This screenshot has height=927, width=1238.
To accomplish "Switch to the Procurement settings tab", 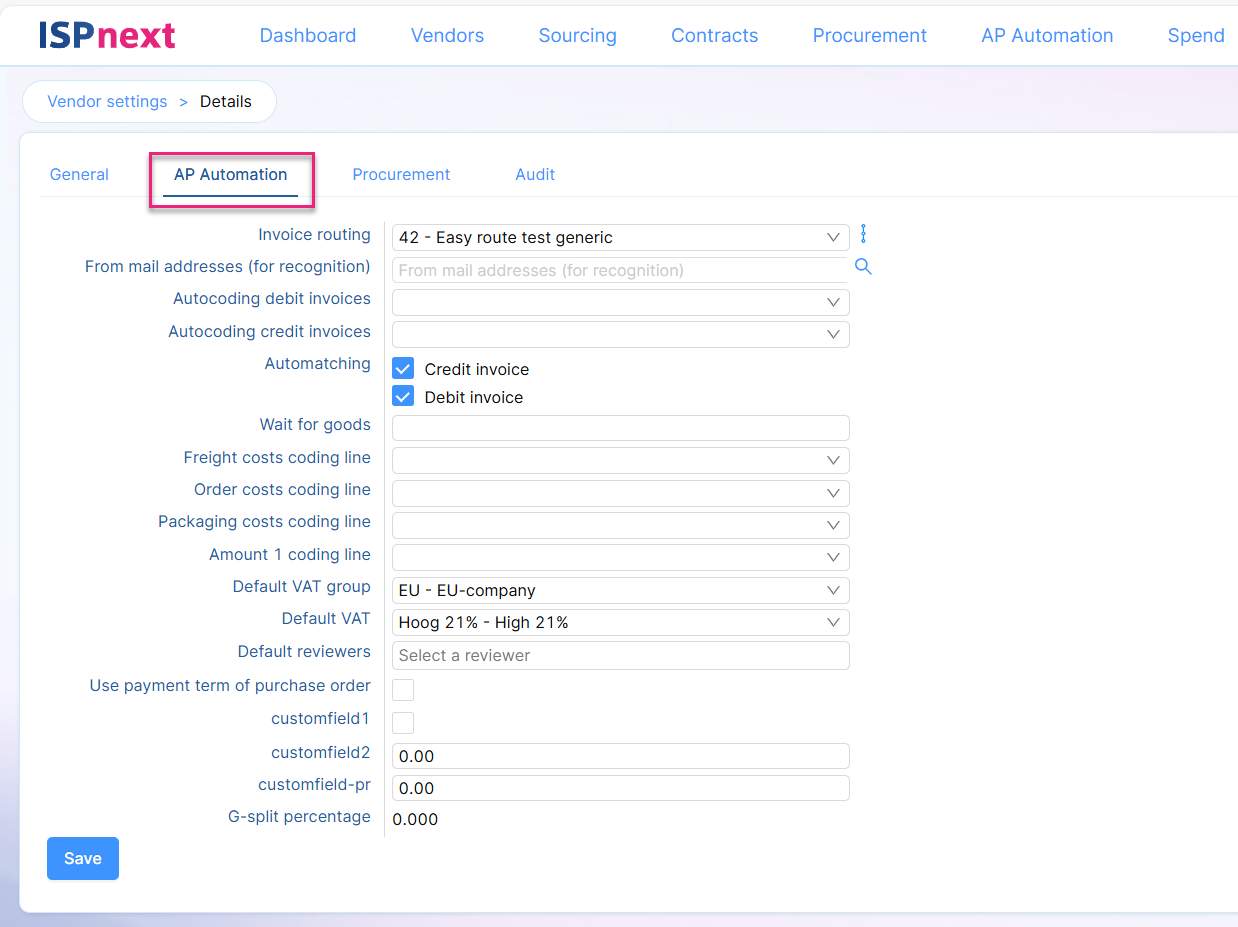I will [401, 174].
